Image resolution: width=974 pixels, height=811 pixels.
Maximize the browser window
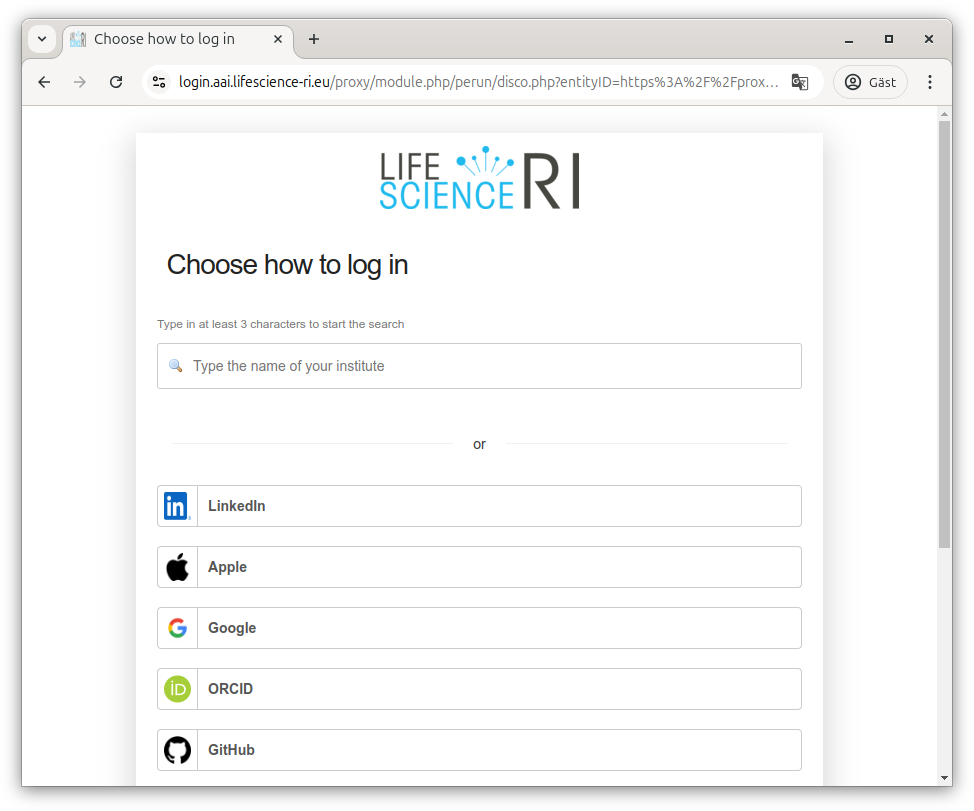click(x=888, y=39)
